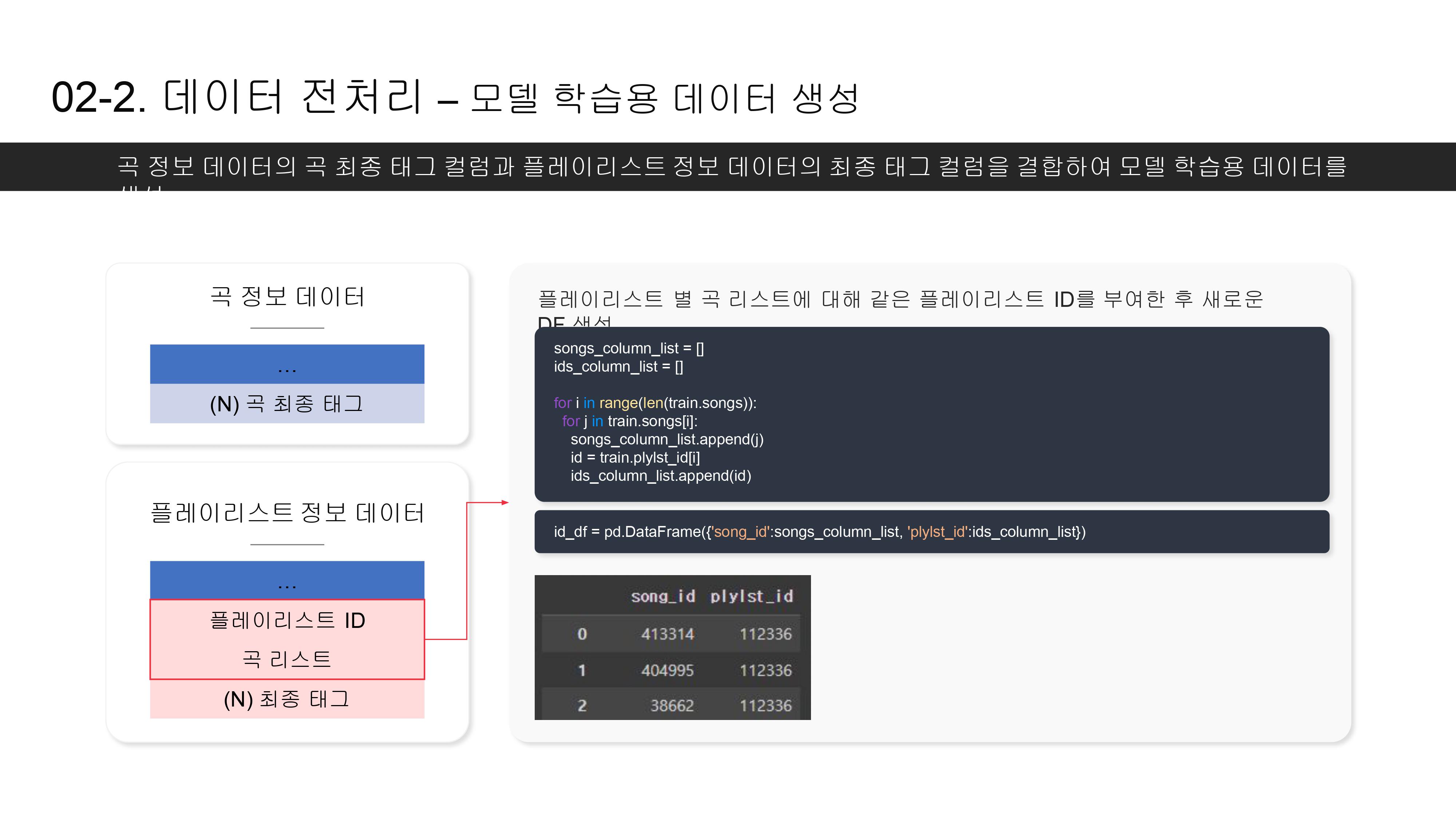Click the 'songs_column_list = []' code line
The image size is (1456, 819).
[629, 348]
